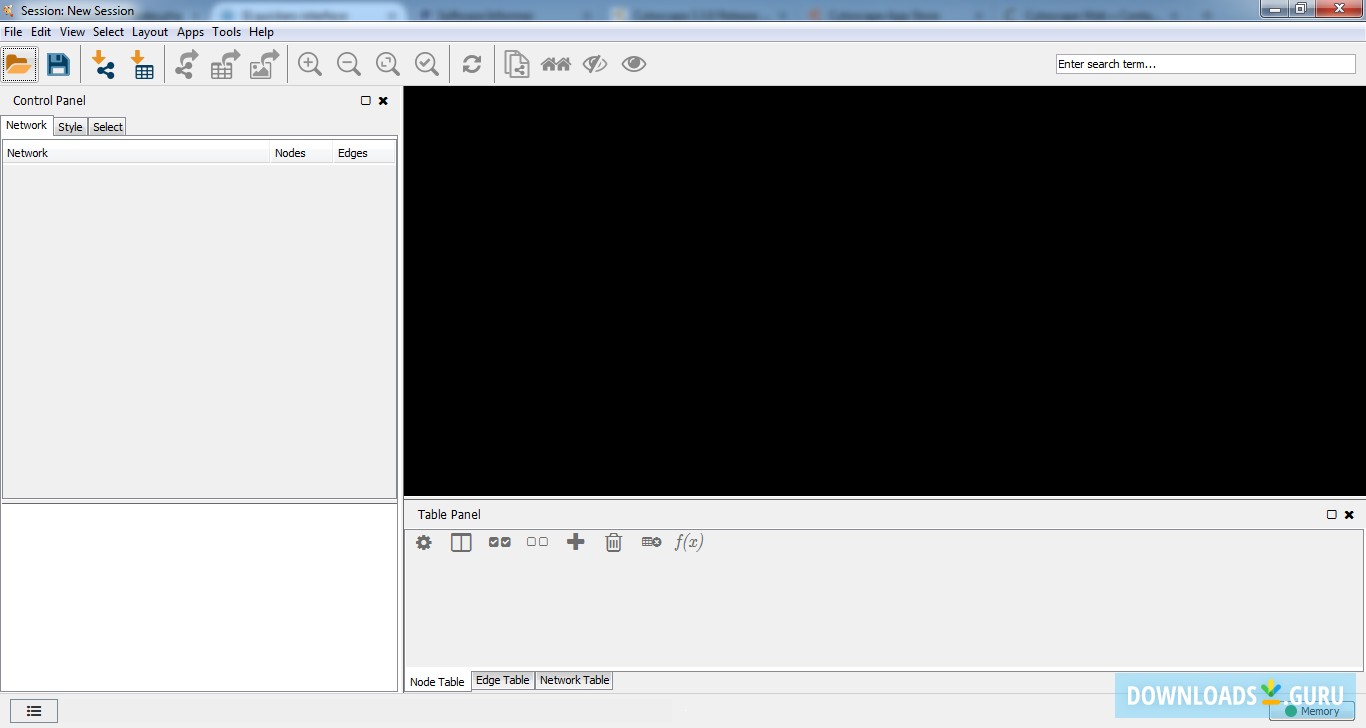Open a session file from the toolbar

tap(19, 65)
